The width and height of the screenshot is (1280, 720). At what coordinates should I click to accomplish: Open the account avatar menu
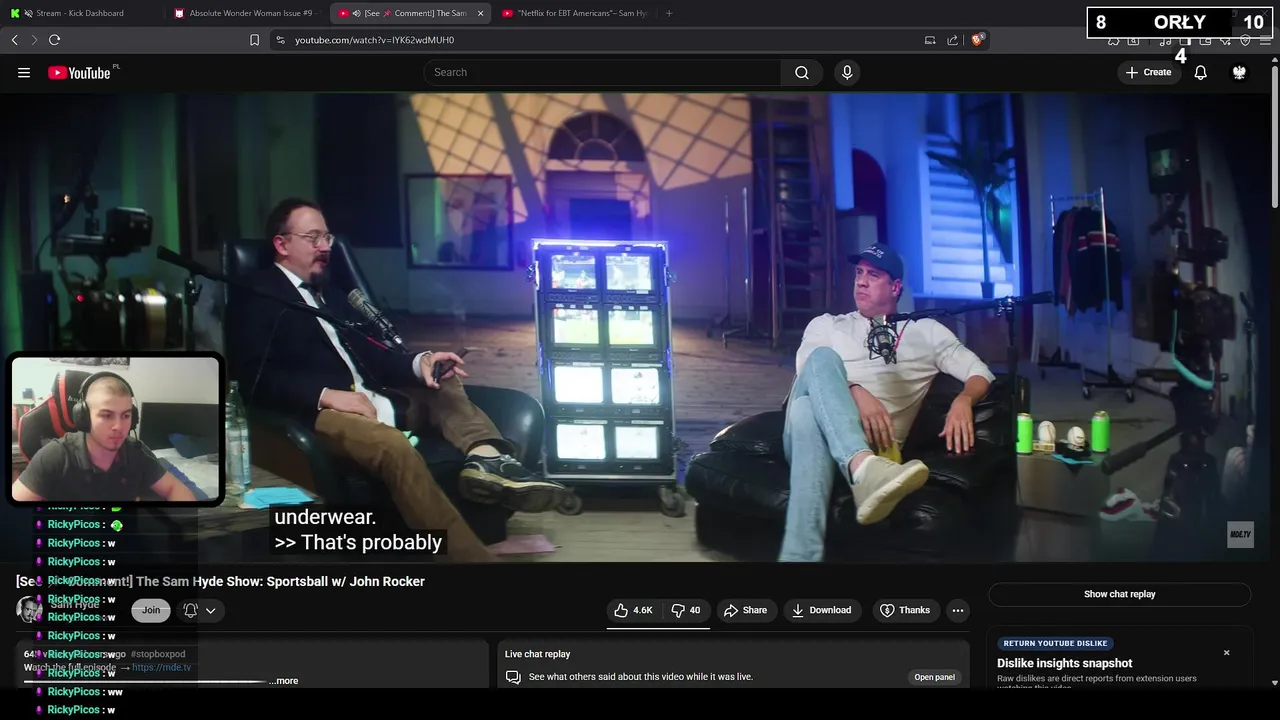pyautogui.click(x=1239, y=72)
